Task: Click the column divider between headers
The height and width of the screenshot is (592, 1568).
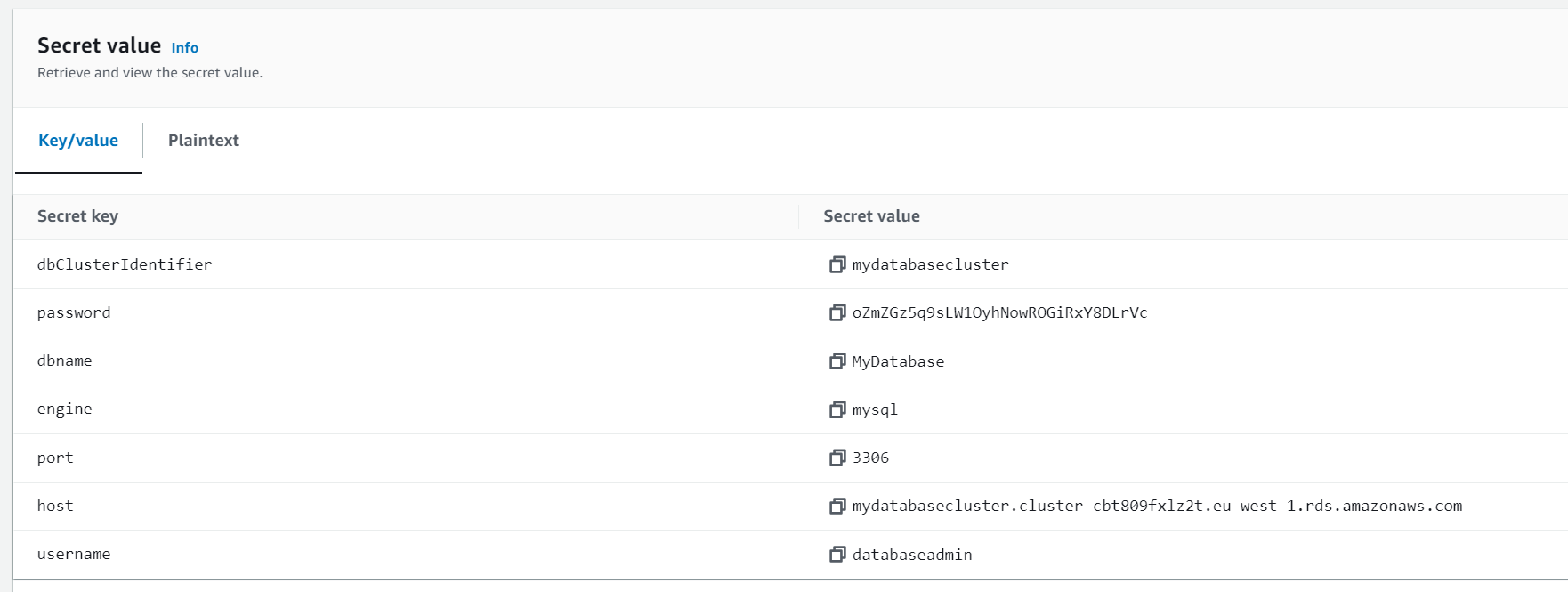Action: (798, 216)
